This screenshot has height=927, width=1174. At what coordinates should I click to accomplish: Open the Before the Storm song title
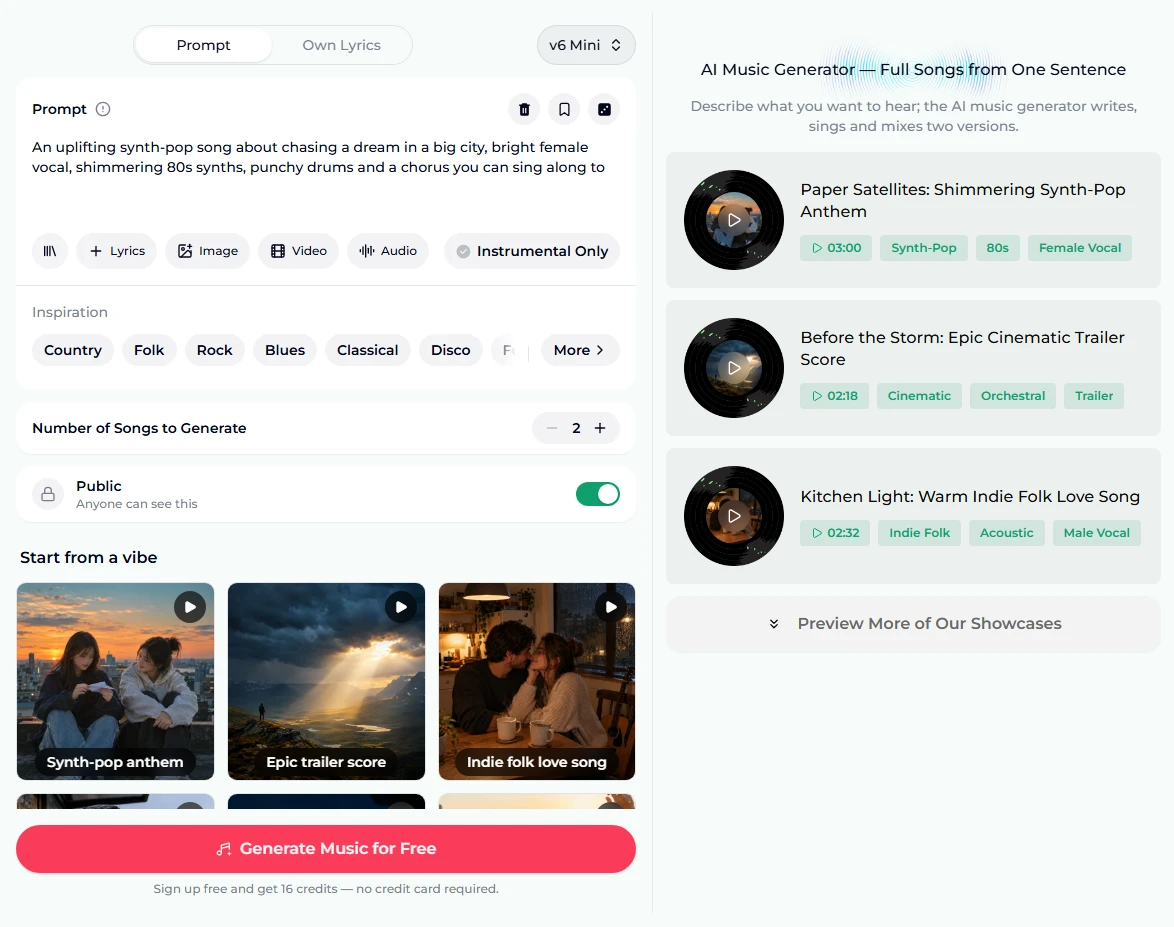(x=962, y=348)
